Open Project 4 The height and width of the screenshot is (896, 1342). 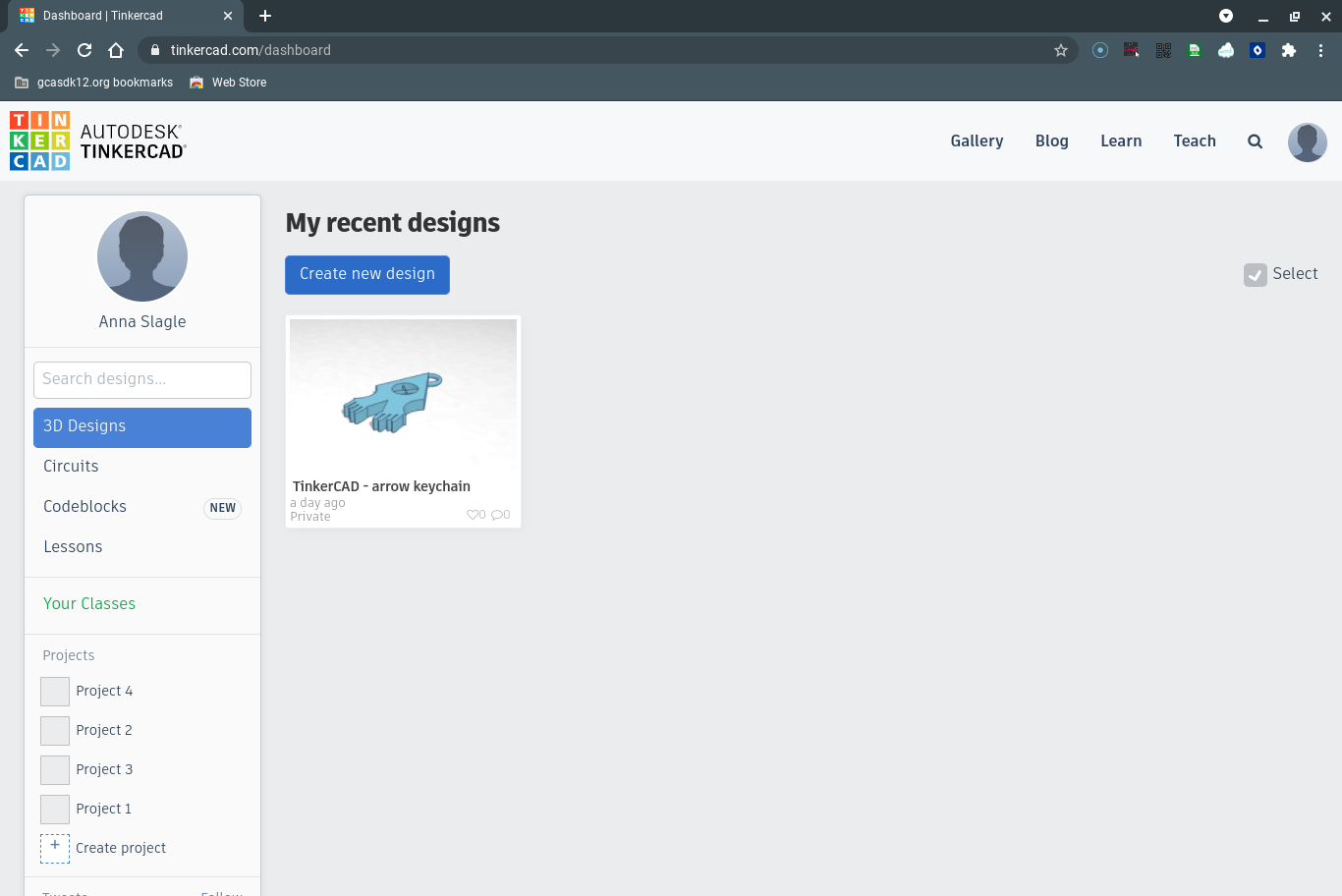click(104, 692)
